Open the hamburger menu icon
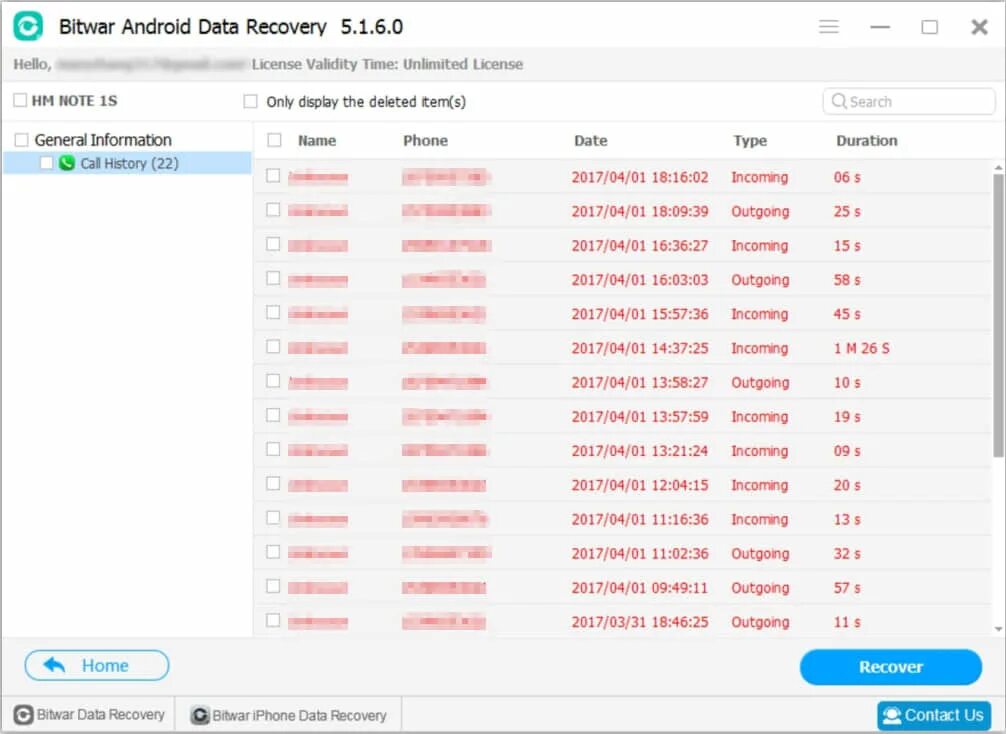This screenshot has width=1006, height=734. [829, 26]
